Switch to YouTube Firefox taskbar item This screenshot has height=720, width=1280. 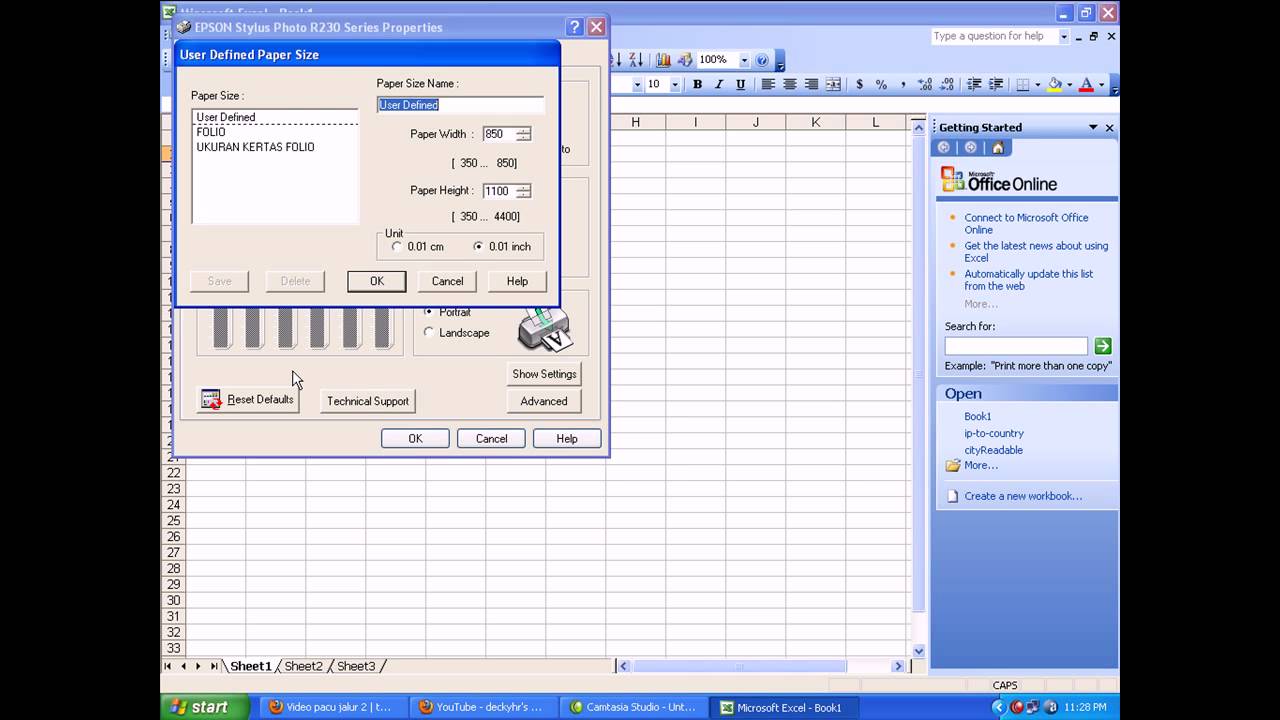[x=483, y=707]
